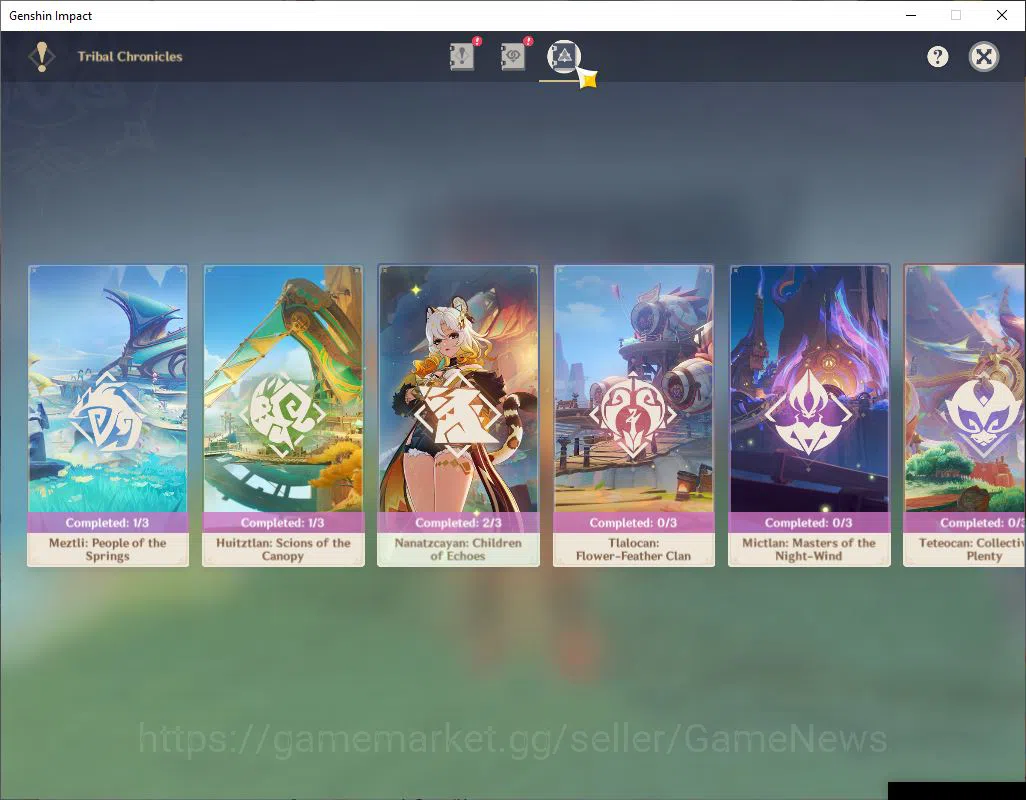Switch to the eye book tab icon
1026x800 pixels.
pos(514,56)
